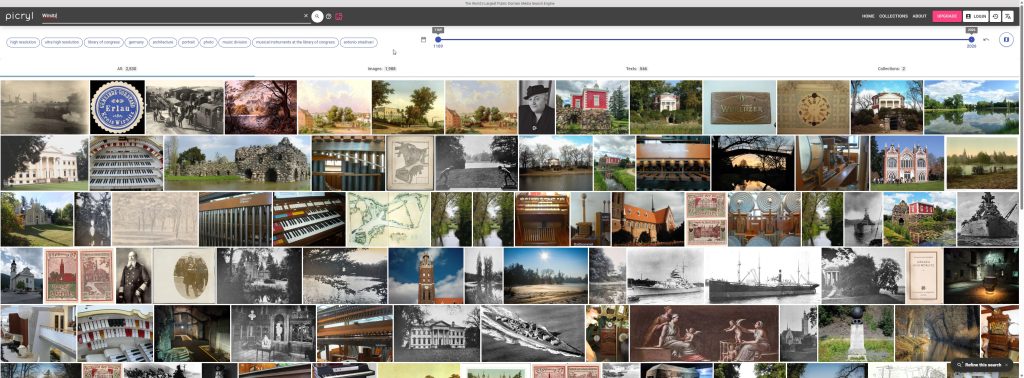Toggle the 'library of congress' filter chip
Screen dimensions: 1024x378
[x=103, y=42]
